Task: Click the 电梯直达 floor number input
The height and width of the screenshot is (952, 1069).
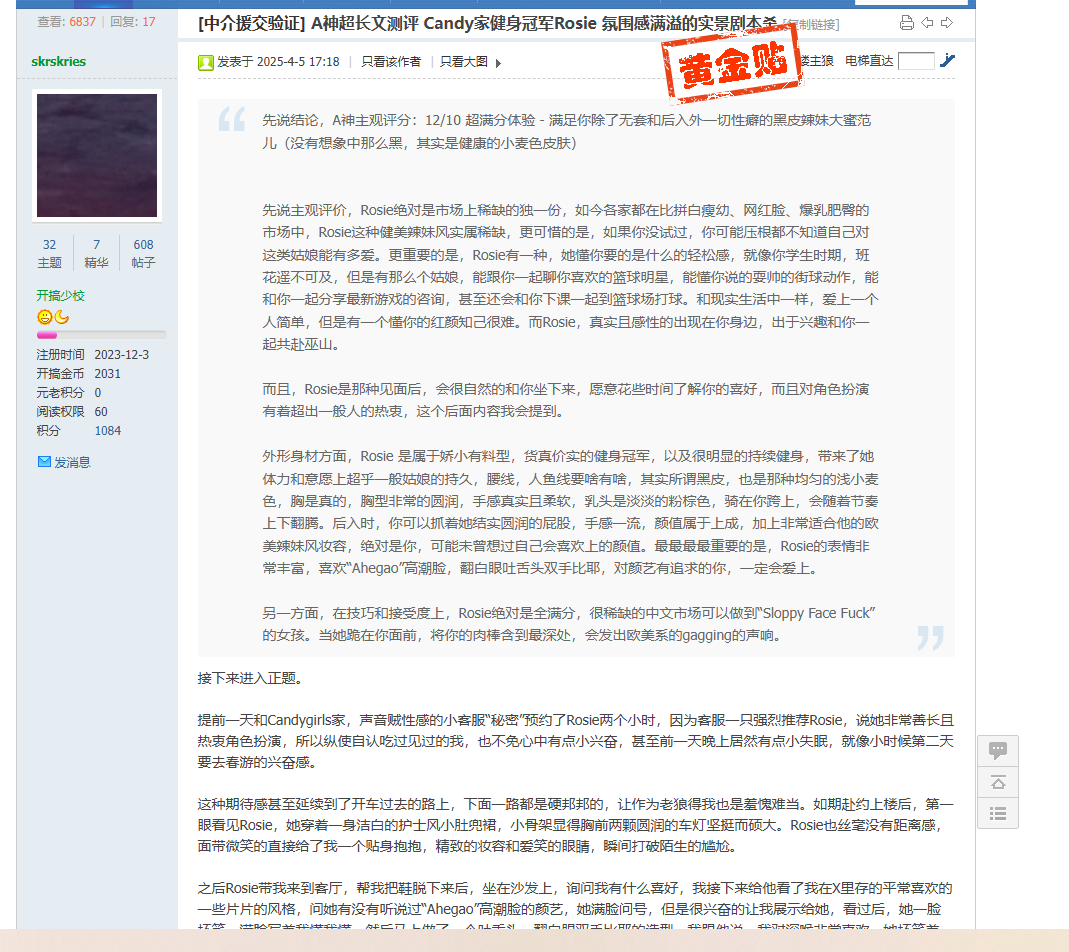Action: click(x=916, y=61)
